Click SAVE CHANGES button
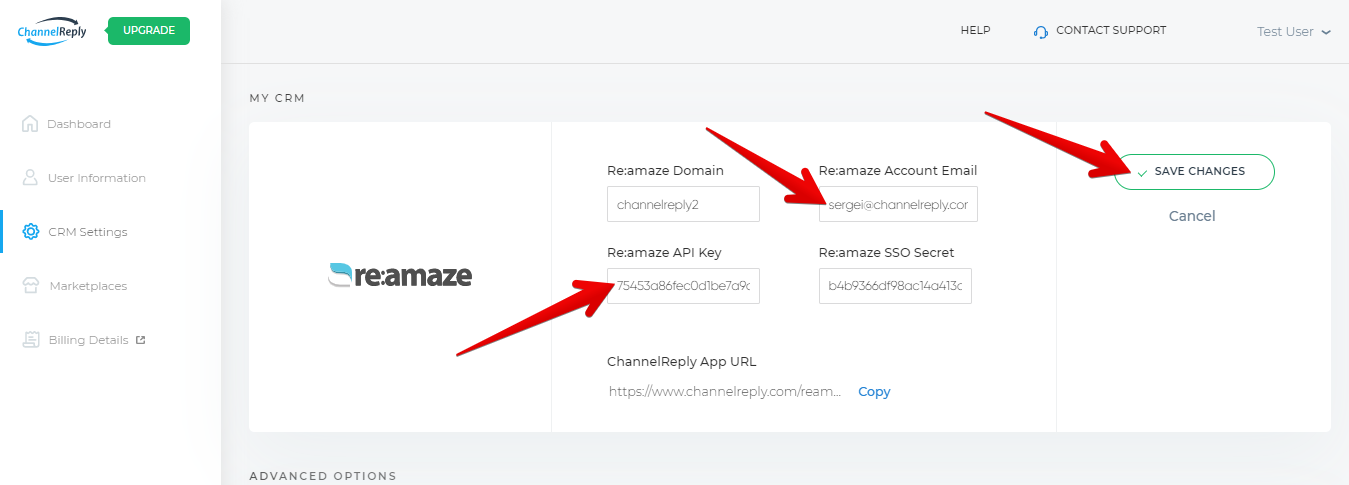 1194,172
